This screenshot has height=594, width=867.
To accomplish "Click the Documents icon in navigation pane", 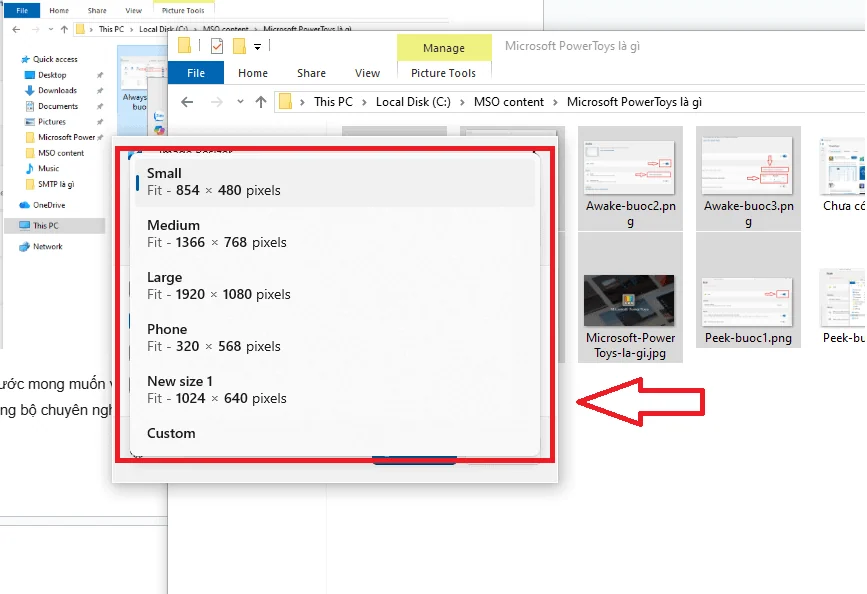I will pyautogui.click(x=30, y=106).
